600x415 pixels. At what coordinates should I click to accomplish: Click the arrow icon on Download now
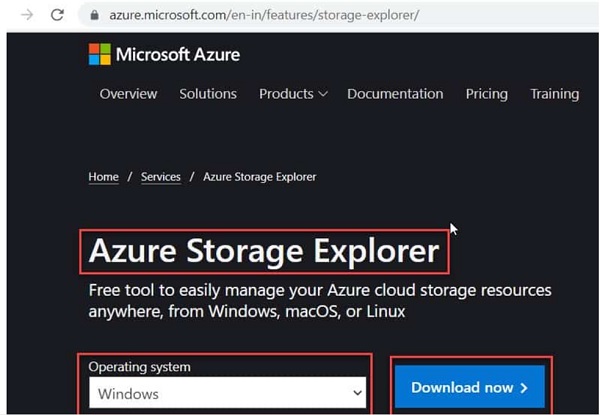click(x=522, y=388)
